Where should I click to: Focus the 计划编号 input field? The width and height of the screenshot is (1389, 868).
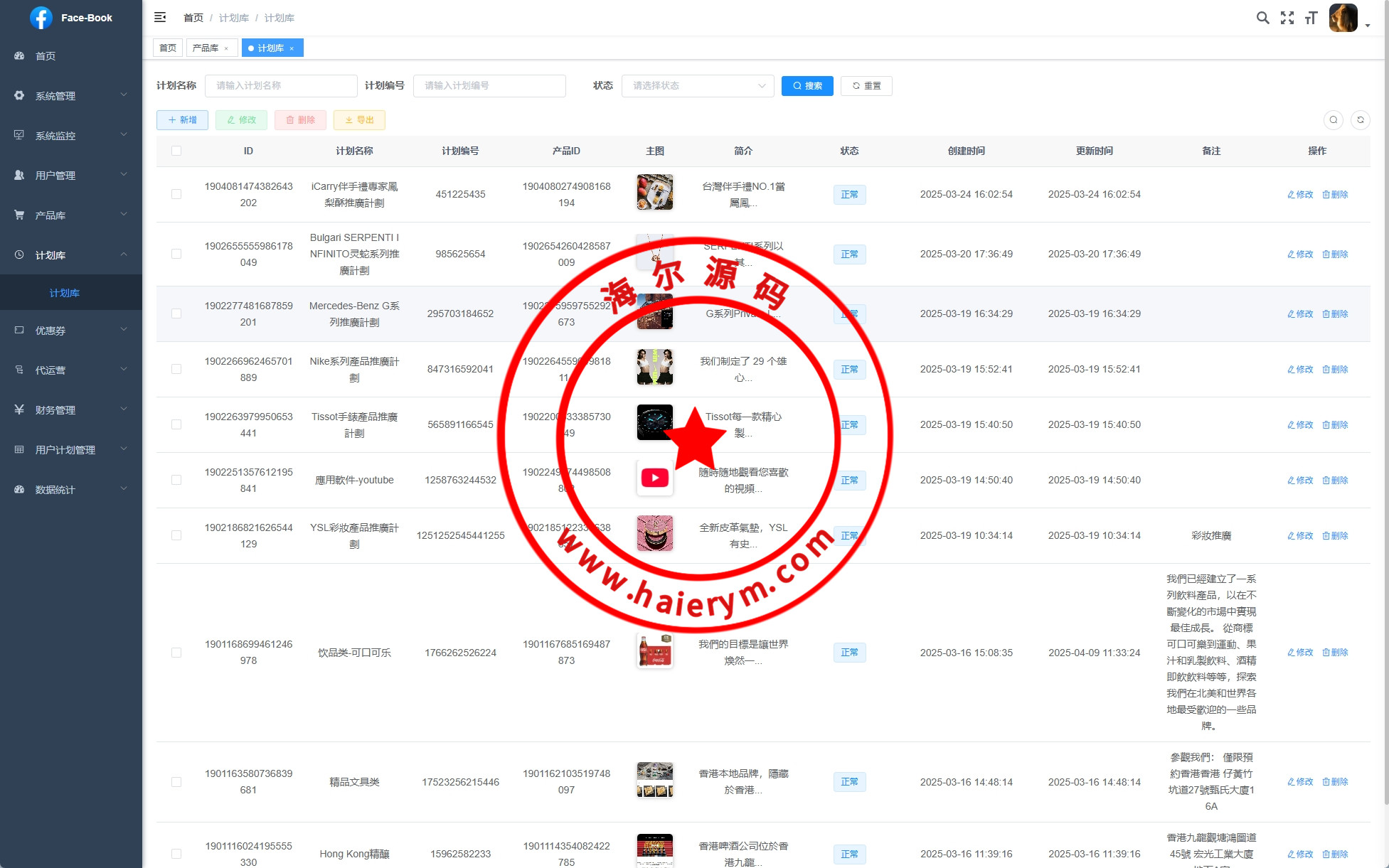point(489,86)
